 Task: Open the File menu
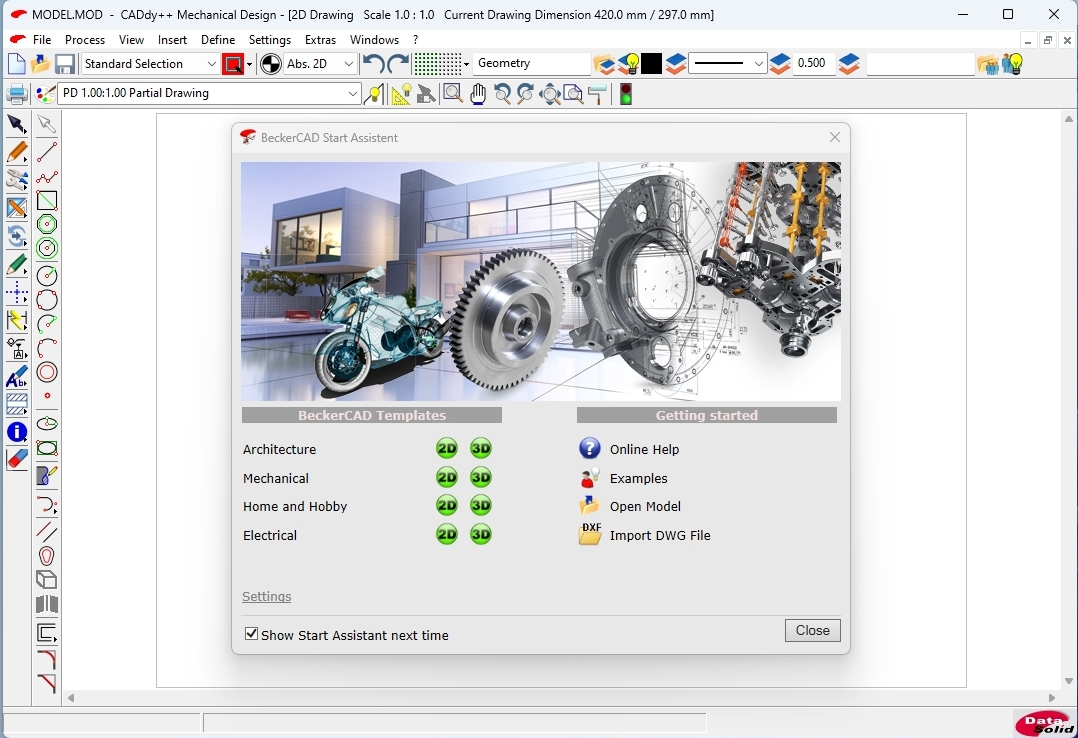(42, 40)
